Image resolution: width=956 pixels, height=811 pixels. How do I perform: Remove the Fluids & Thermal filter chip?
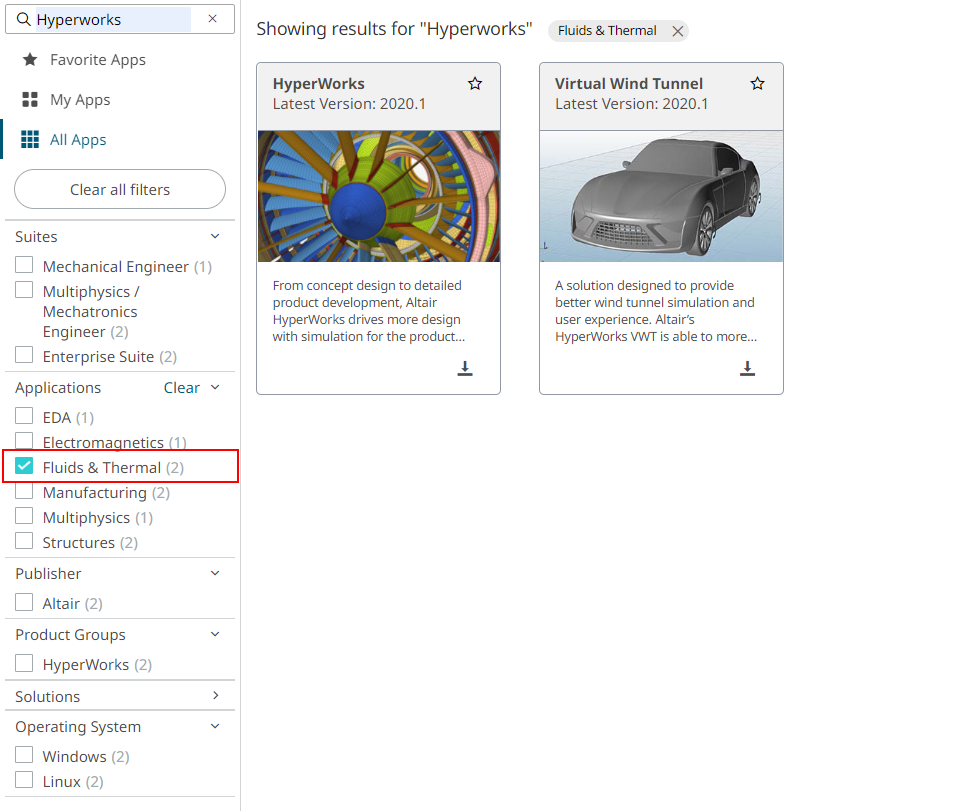(x=678, y=31)
